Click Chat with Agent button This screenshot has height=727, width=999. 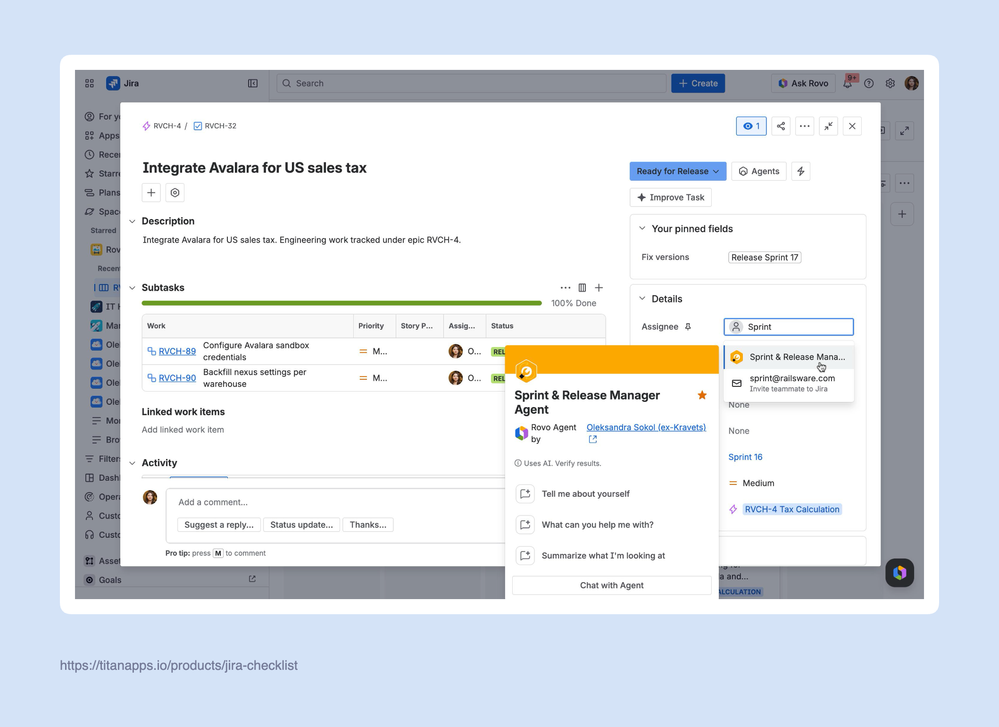pos(612,586)
